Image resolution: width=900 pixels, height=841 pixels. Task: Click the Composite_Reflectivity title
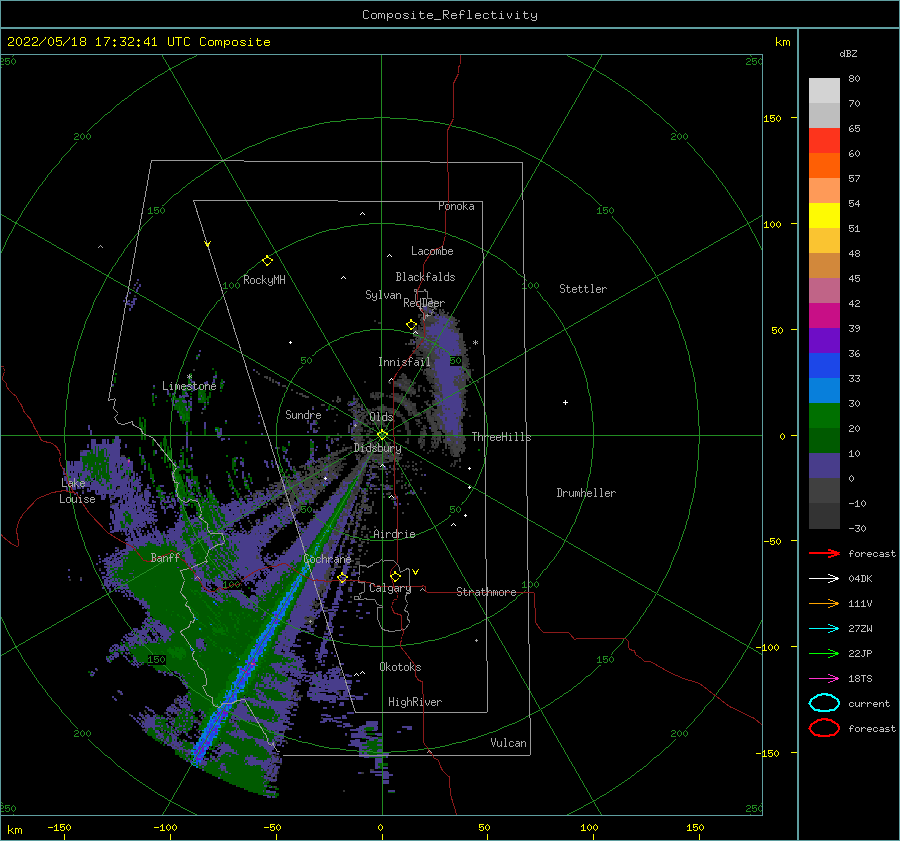click(450, 15)
